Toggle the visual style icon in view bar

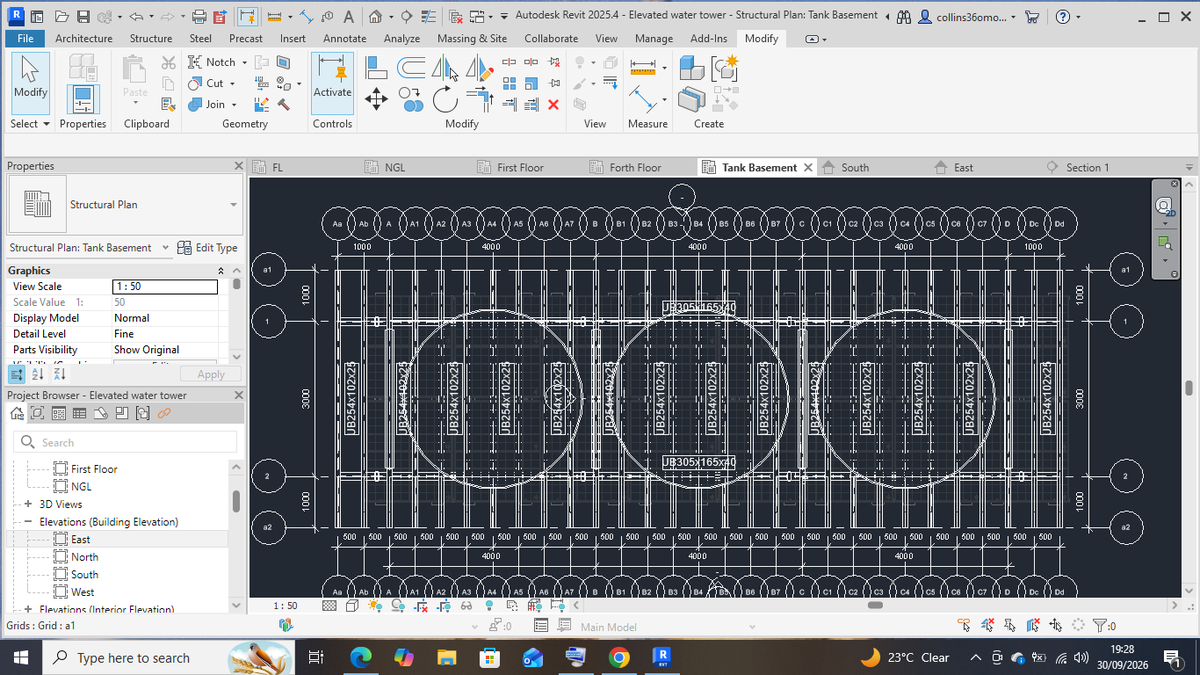pyautogui.click(x=354, y=606)
